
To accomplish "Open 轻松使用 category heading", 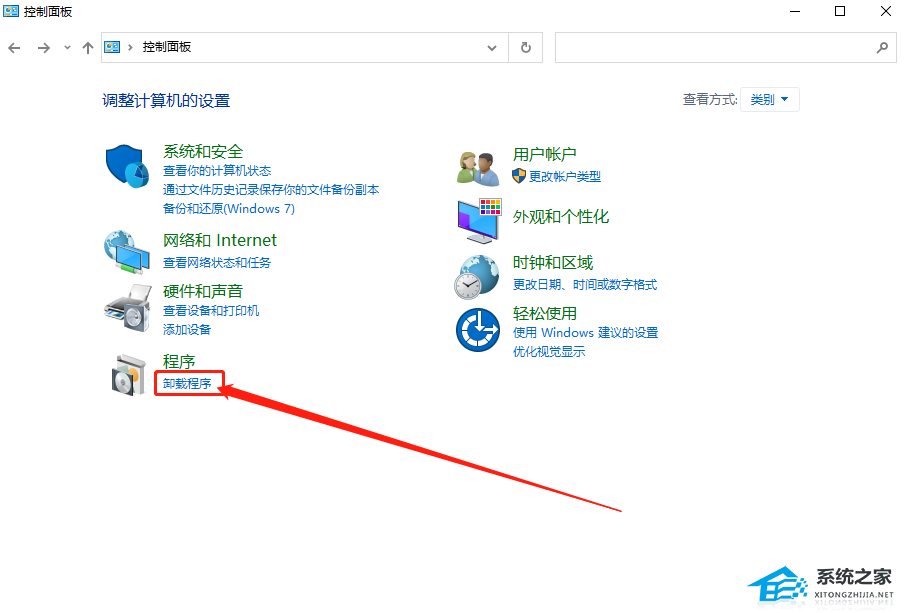I will (545, 314).
